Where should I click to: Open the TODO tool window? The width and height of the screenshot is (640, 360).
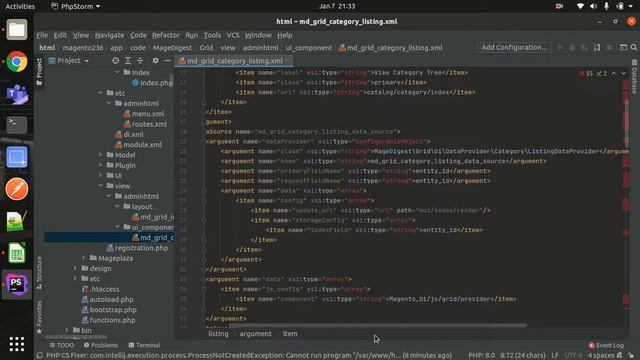click(62, 345)
